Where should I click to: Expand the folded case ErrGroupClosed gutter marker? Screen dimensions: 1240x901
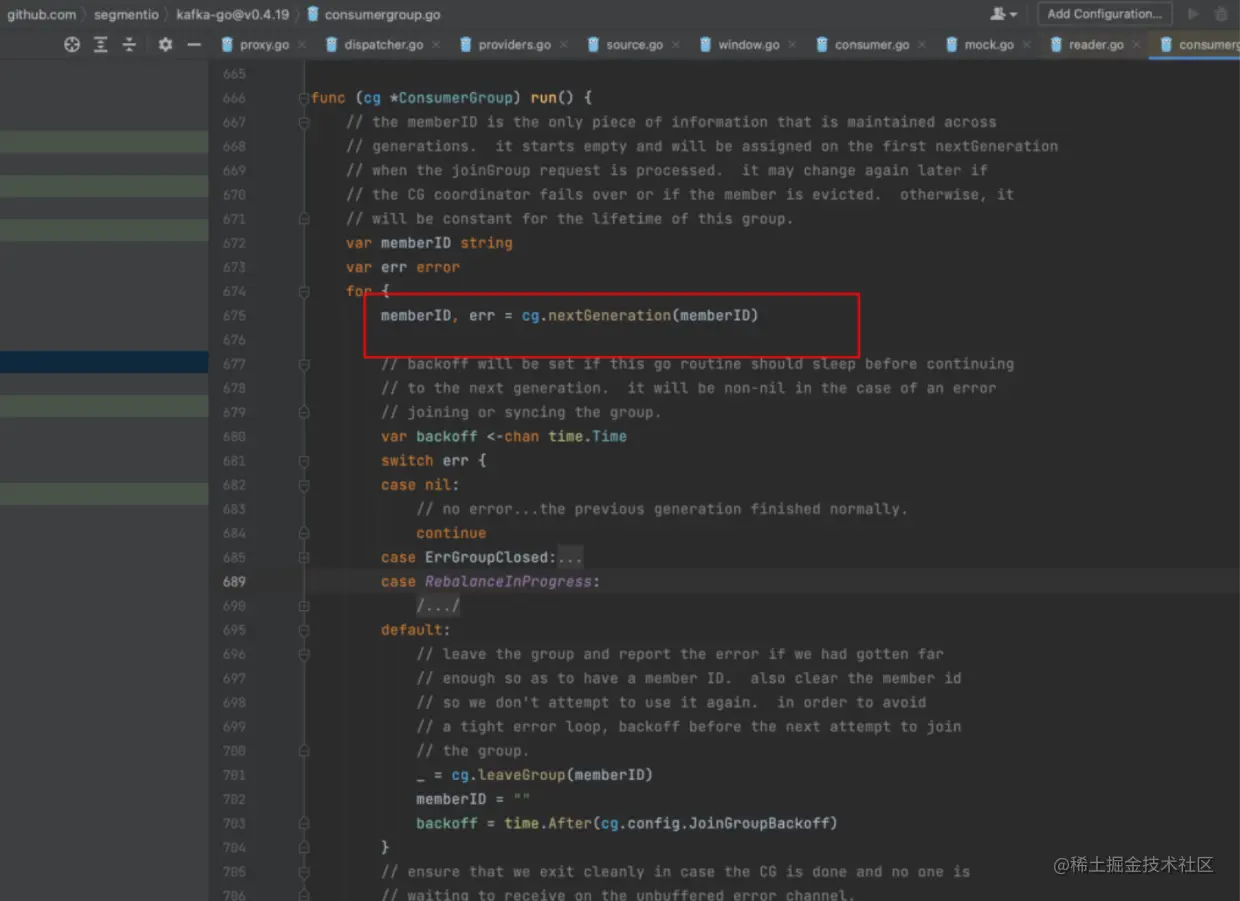coord(304,557)
